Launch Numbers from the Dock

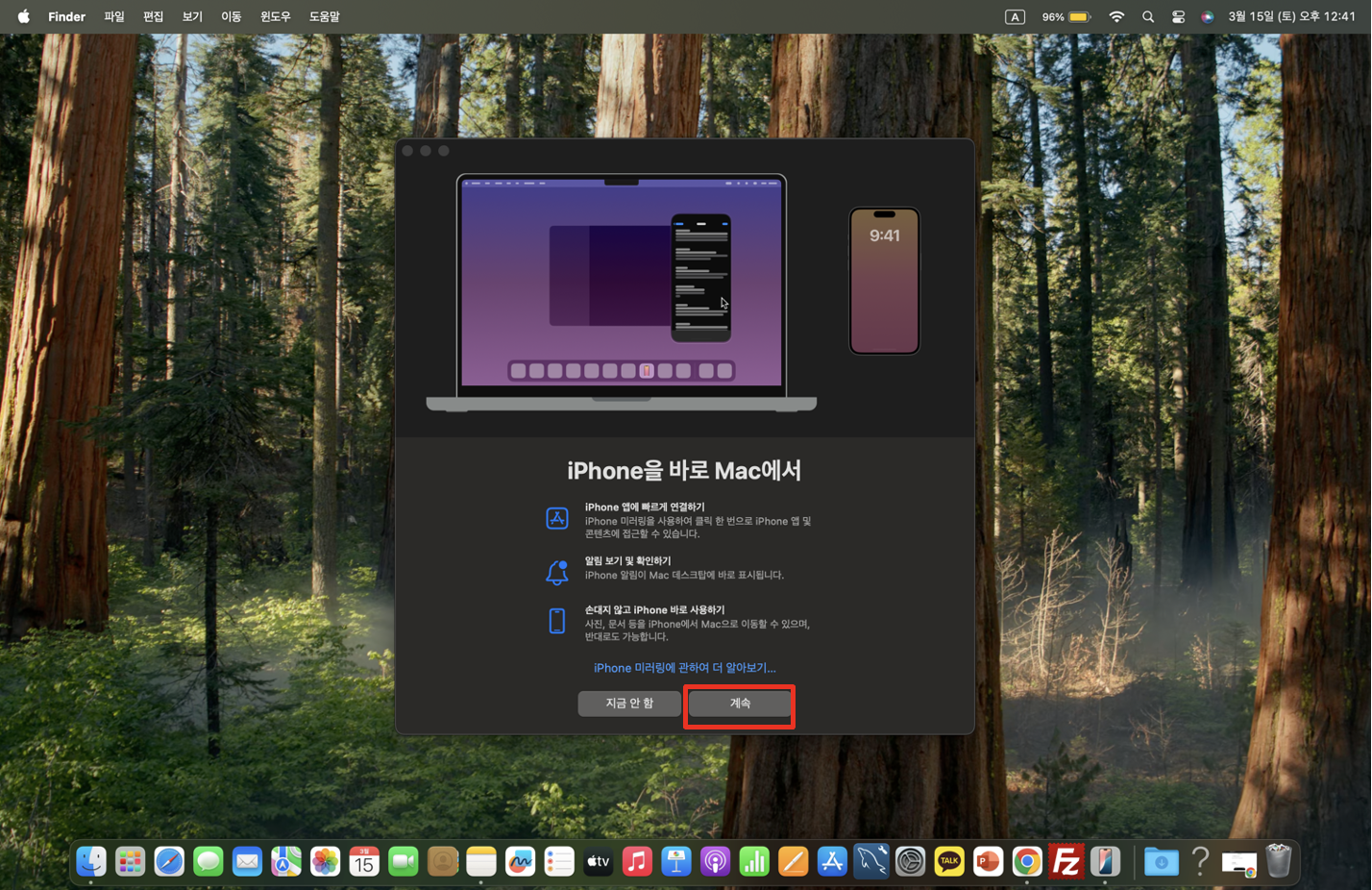coord(754,862)
